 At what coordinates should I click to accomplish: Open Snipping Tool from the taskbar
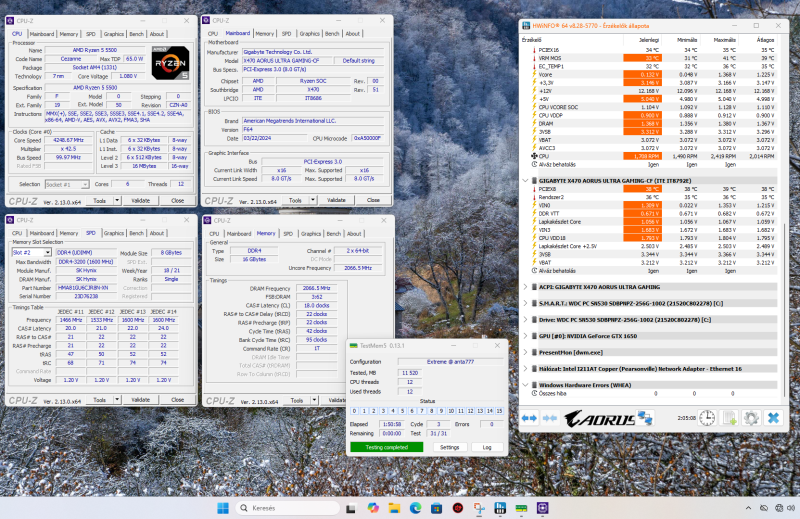[x=479, y=508]
